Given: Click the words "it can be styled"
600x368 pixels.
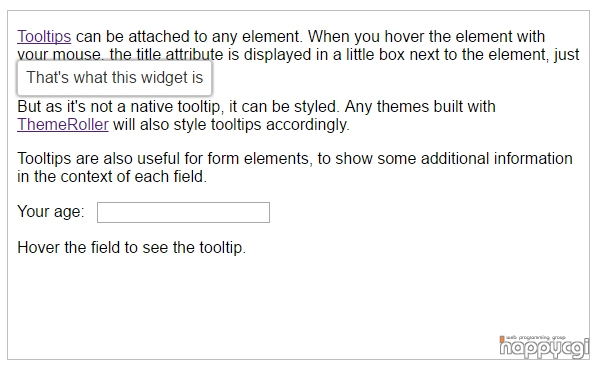Looking at the screenshot, I should click(284, 107).
